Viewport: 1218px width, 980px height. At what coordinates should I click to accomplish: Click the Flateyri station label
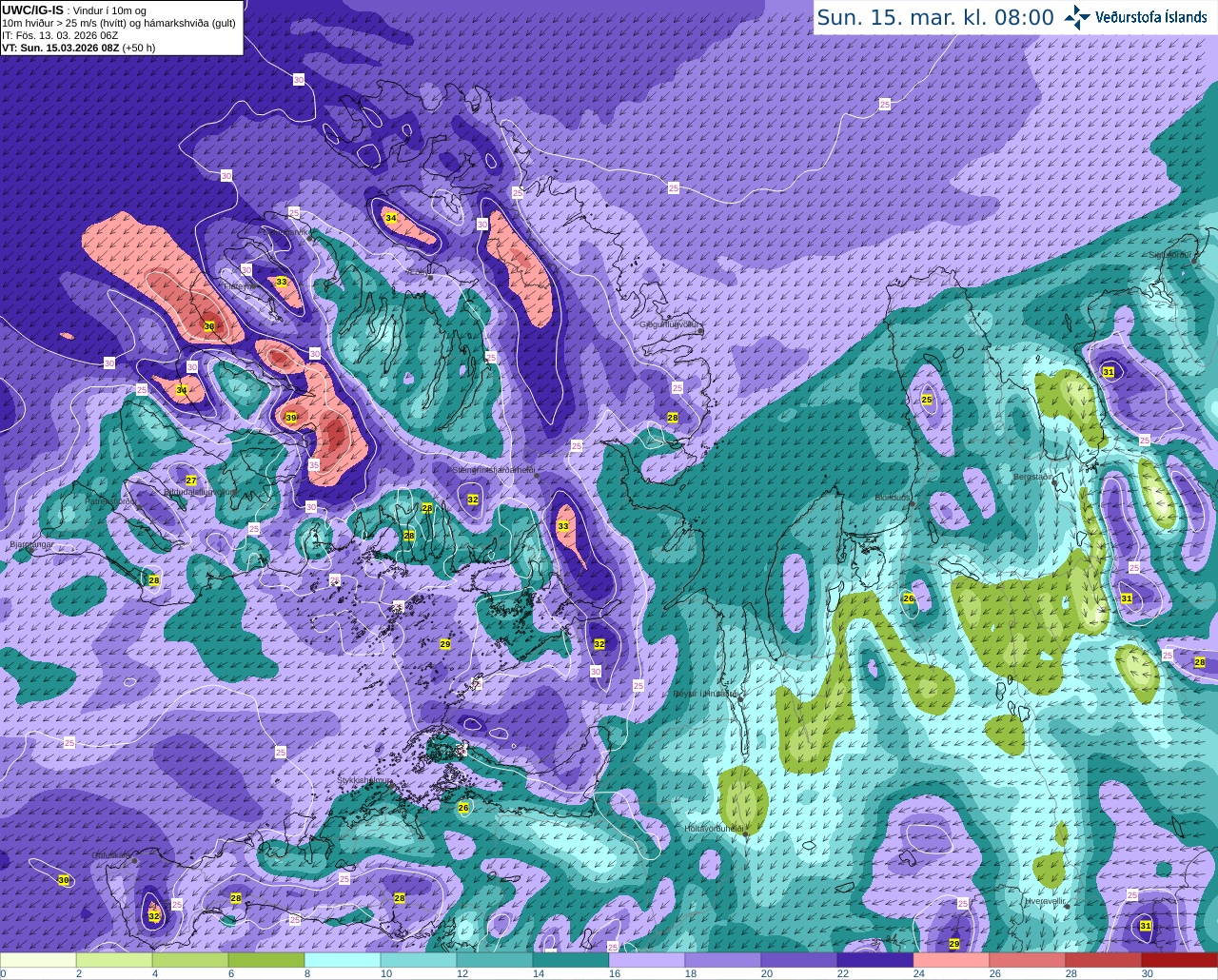pyautogui.click(x=239, y=285)
